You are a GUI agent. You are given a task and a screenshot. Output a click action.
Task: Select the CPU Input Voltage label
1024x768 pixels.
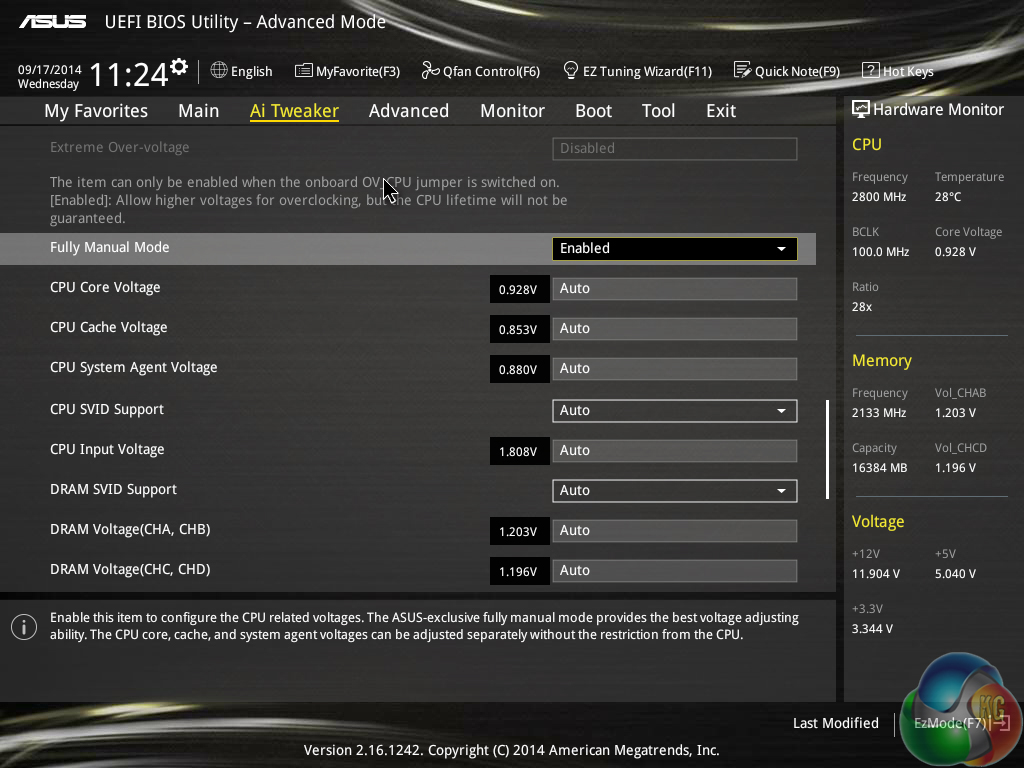click(x=107, y=449)
